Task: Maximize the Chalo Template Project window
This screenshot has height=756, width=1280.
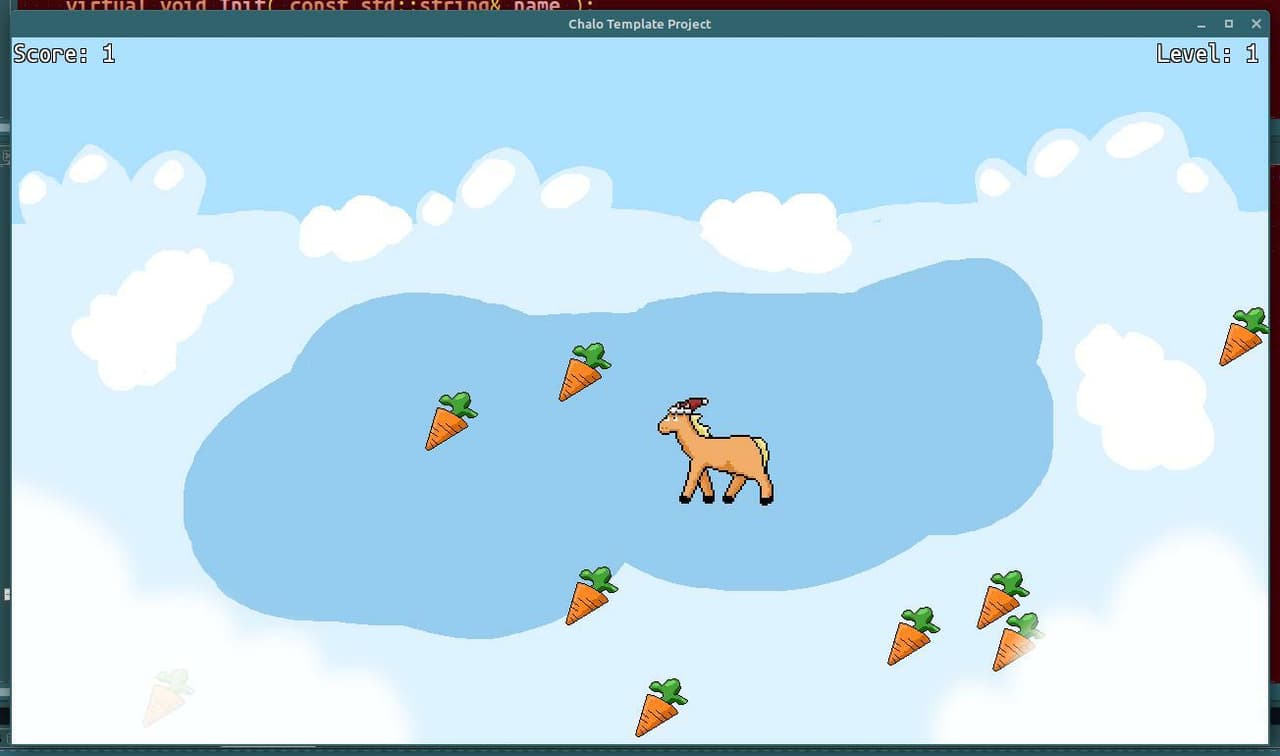Action: [x=1229, y=24]
